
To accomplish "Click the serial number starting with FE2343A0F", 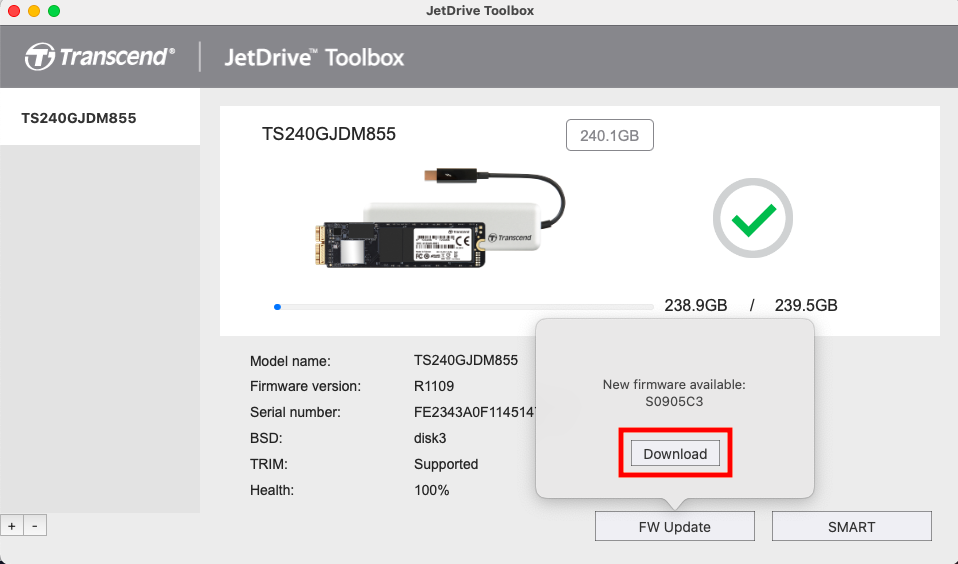I will tap(475, 412).
